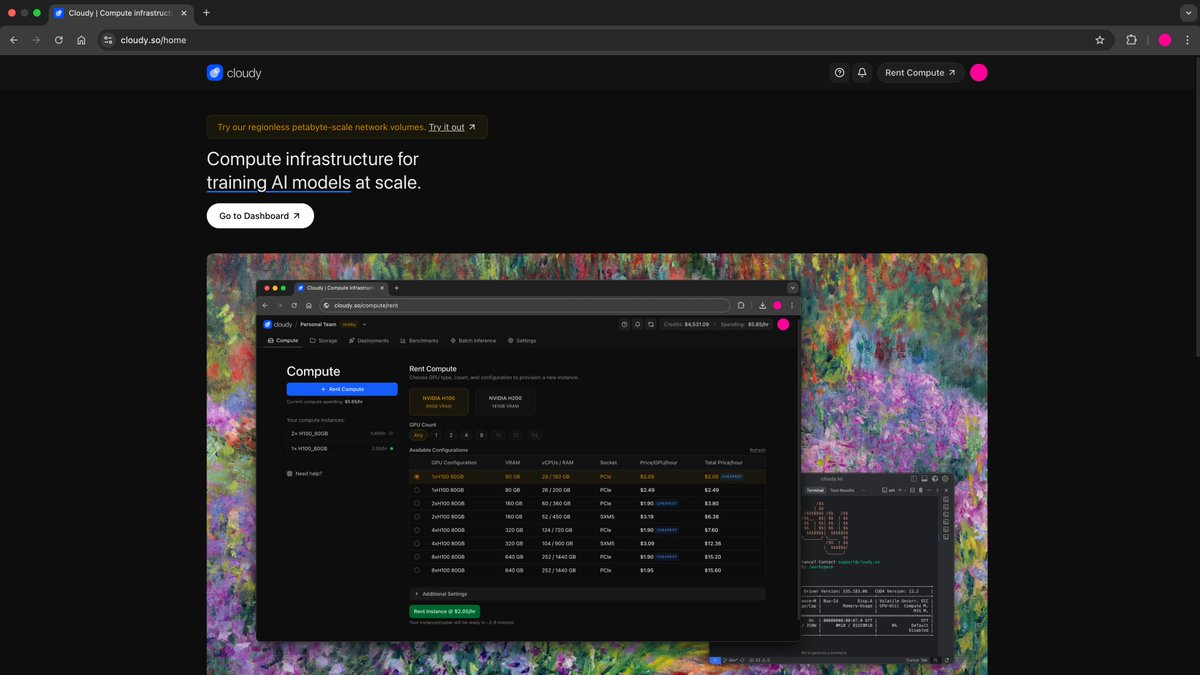In the preview, choose GPU count 8
The image size is (1200, 675).
[x=481, y=435]
